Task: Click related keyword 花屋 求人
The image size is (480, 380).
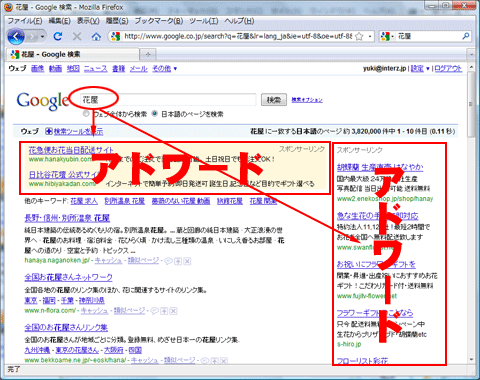Action: [84, 201]
